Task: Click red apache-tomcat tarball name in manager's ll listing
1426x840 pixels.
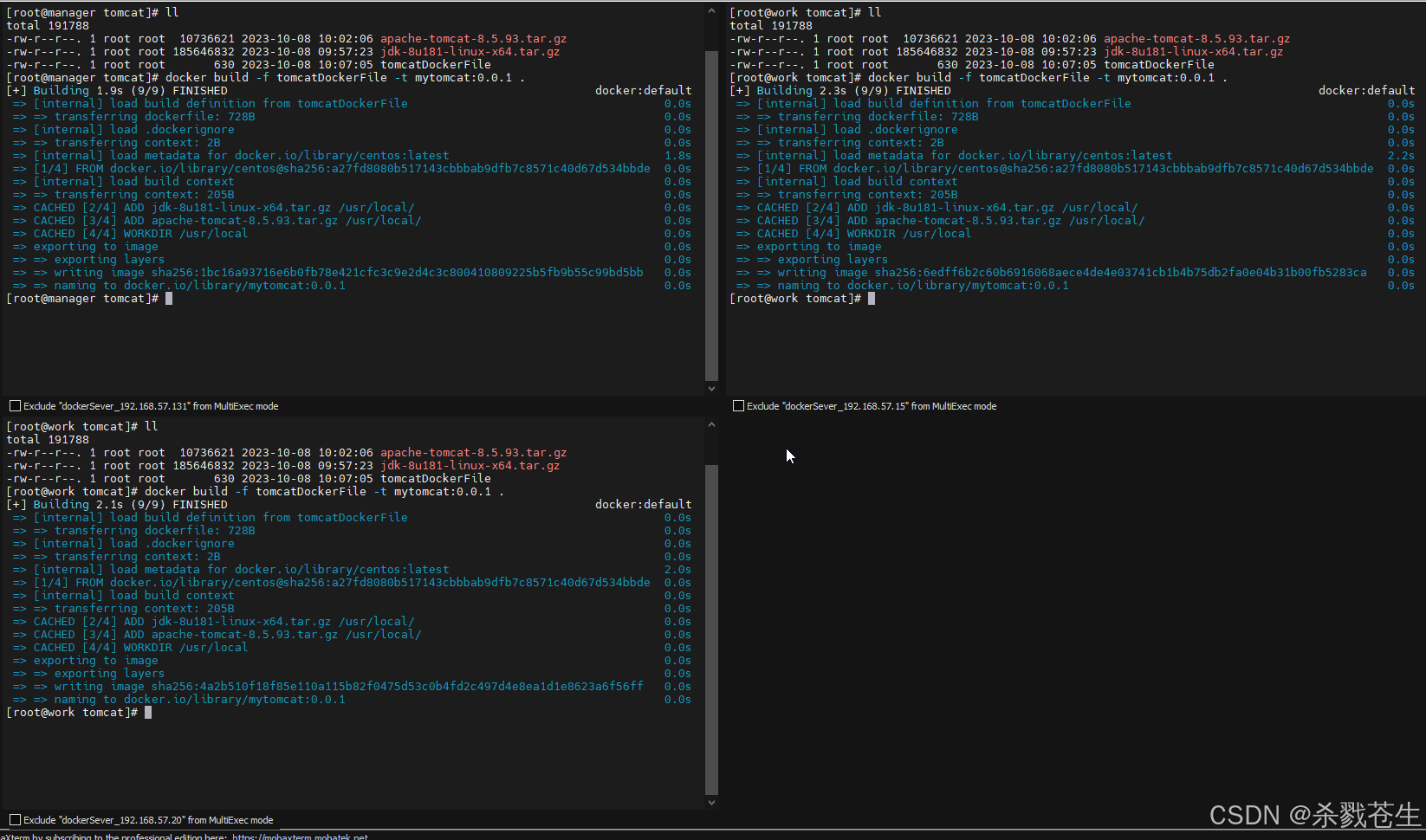Action: point(474,39)
